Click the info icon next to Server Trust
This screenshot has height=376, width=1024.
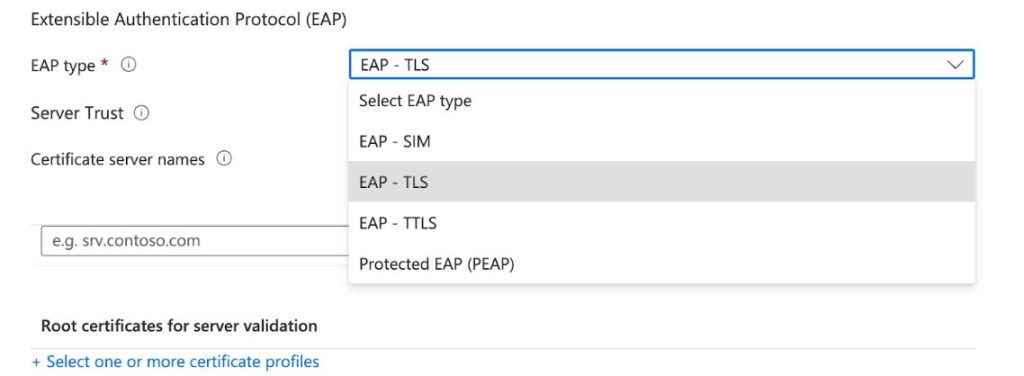[142, 113]
